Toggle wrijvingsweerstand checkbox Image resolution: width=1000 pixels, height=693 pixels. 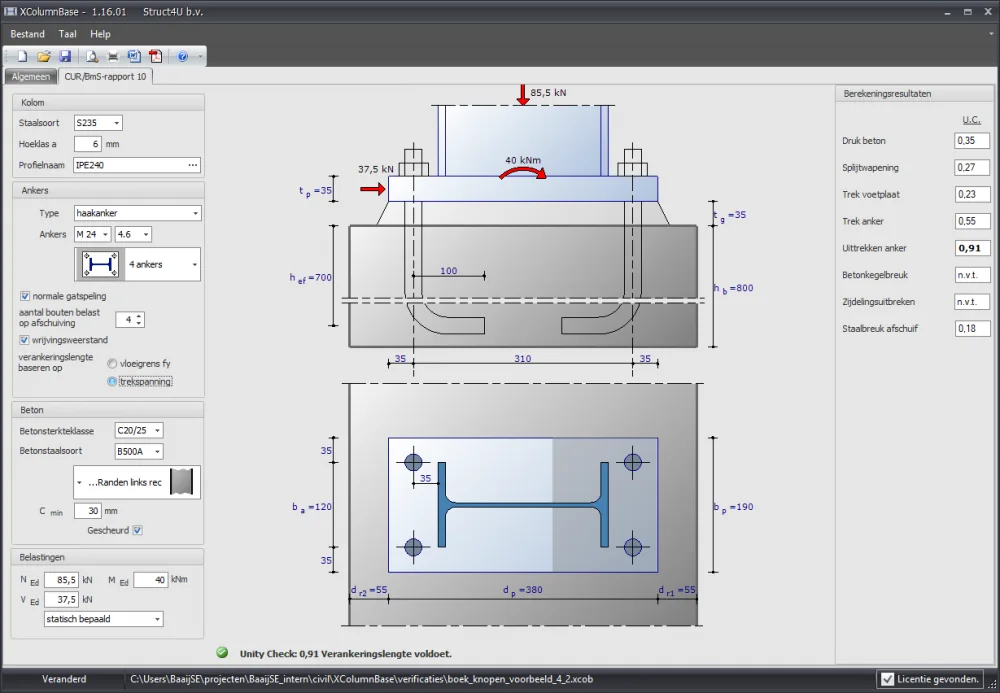coord(24,340)
